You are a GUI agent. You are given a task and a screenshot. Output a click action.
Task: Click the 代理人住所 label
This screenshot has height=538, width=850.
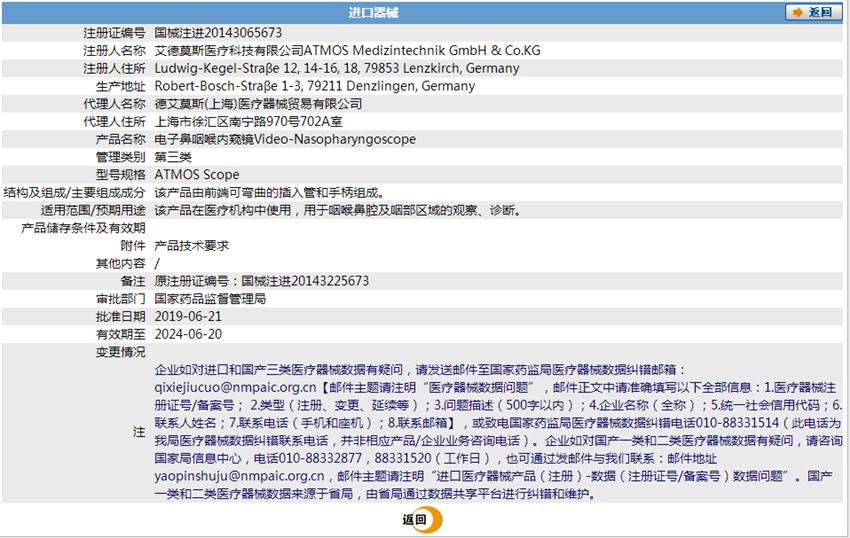pos(114,121)
